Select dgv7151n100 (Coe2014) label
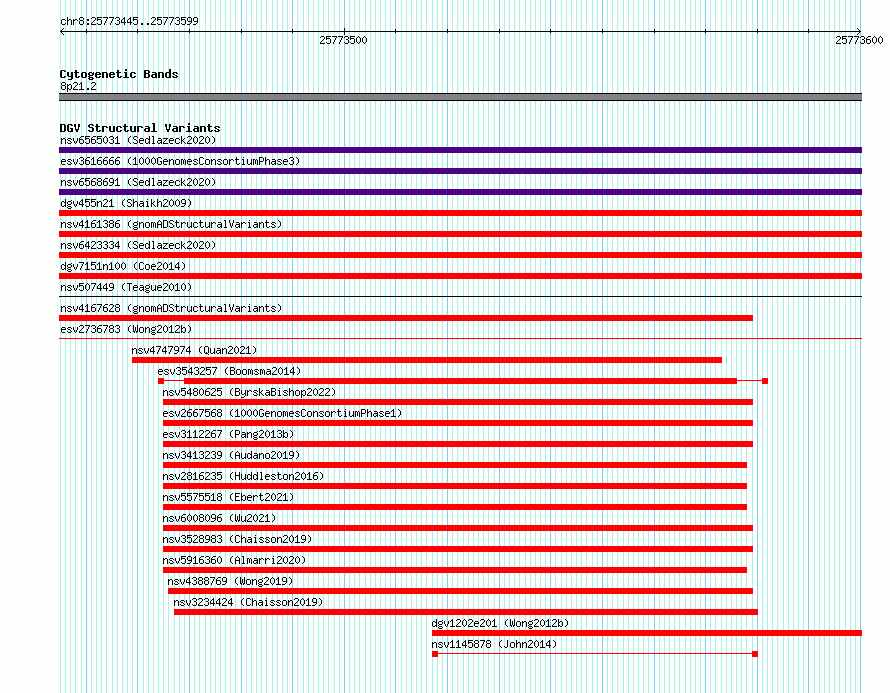 click(x=123, y=266)
